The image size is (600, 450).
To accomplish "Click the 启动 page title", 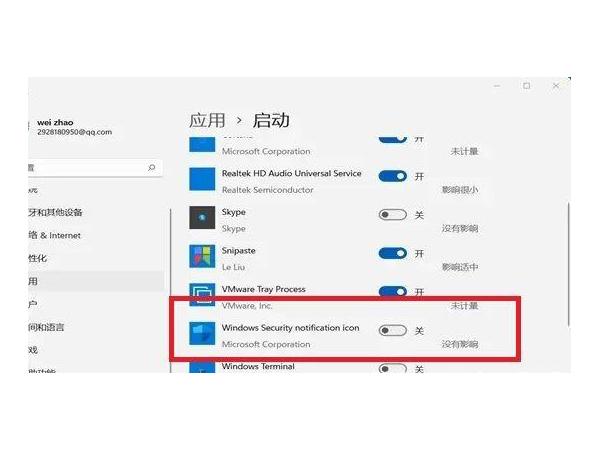I will tap(271, 121).
